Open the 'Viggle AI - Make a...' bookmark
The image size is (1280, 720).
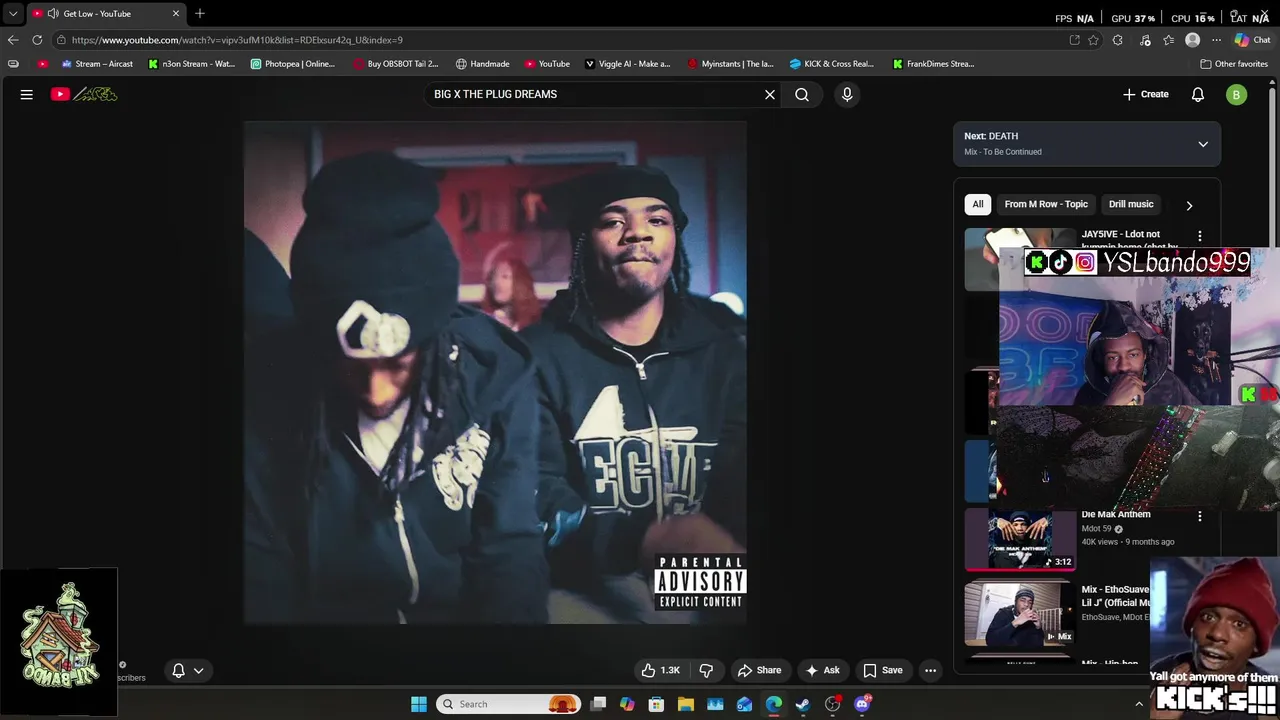coord(628,63)
